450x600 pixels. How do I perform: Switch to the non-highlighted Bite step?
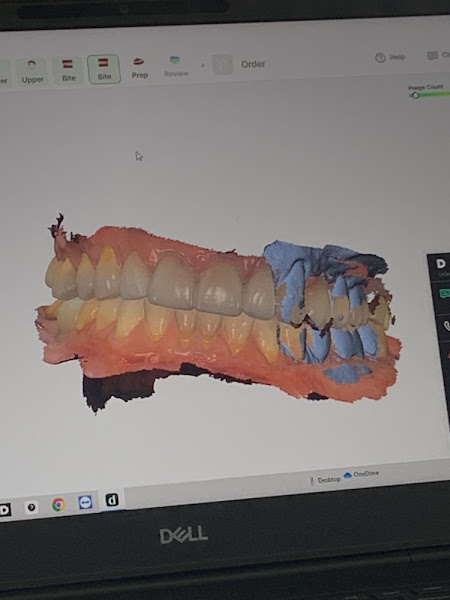[x=68, y=70]
